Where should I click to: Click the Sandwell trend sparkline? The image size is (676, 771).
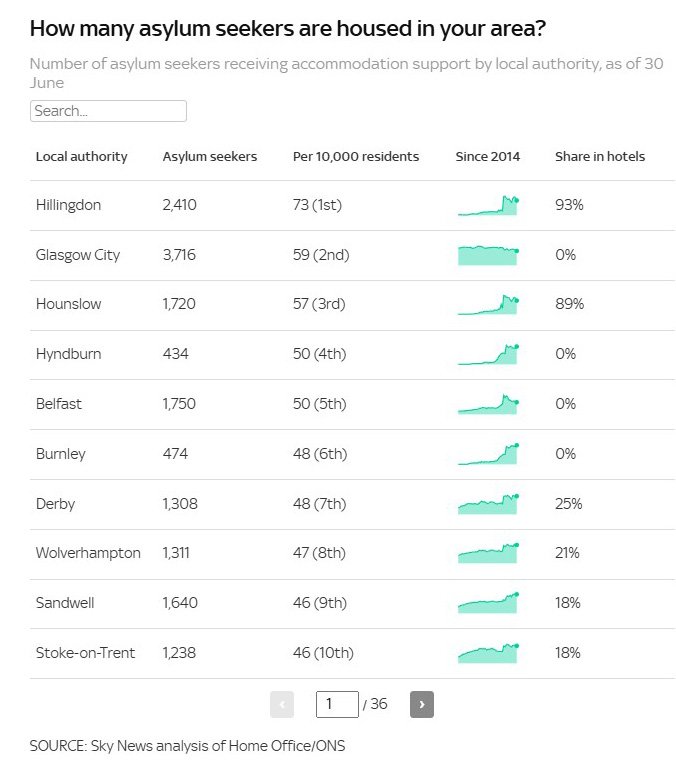(x=488, y=603)
